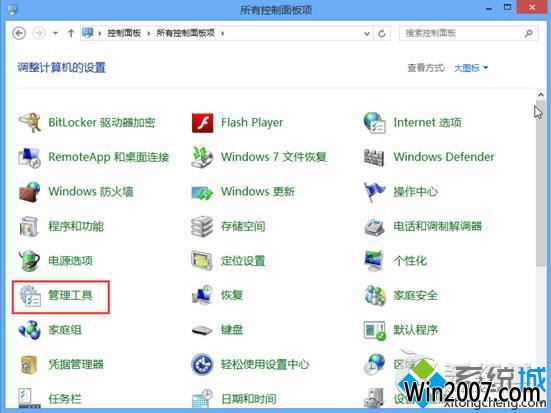The image size is (551, 413).
Task: Click the 默认程序 link text
Action: coord(416,330)
